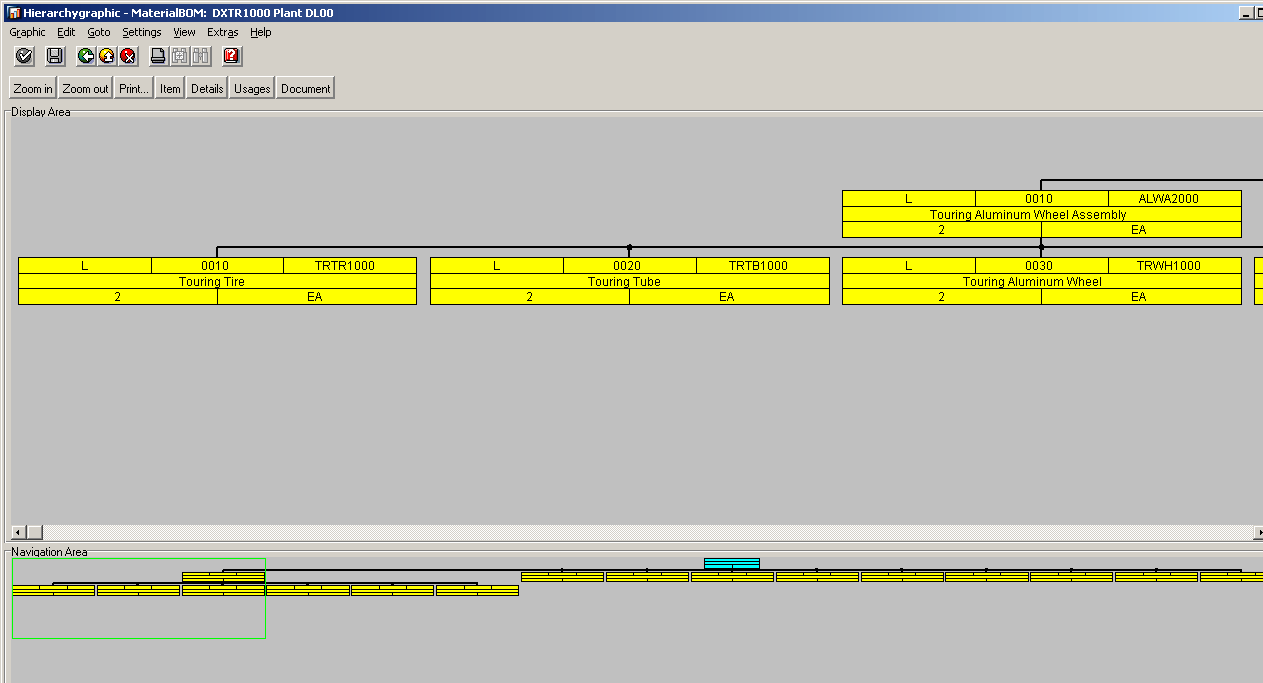Click the display area scroll left arrow
1263x683 pixels.
pyautogui.click(x=17, y=532)
